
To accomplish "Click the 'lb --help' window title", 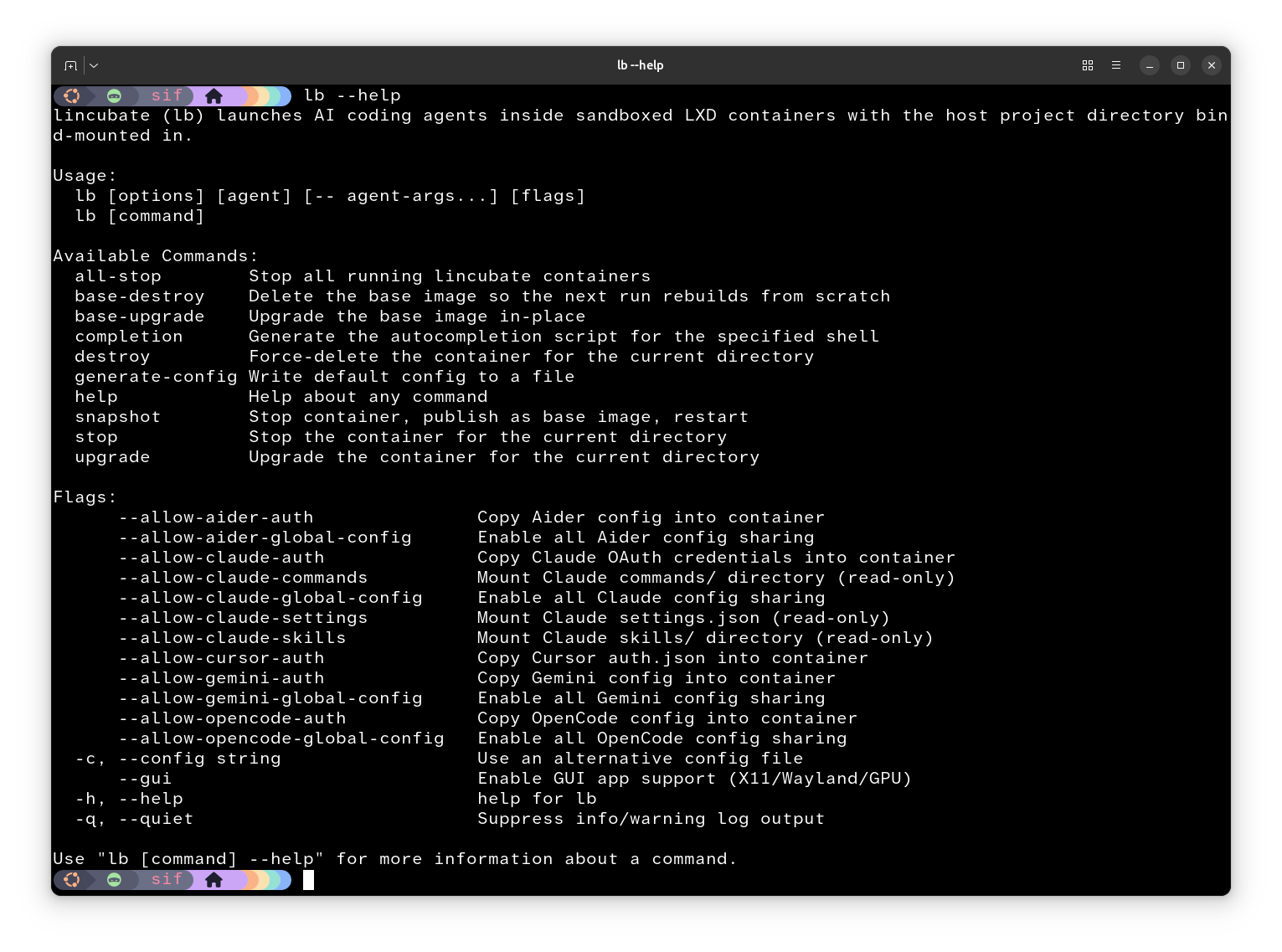I will [641, 65].
